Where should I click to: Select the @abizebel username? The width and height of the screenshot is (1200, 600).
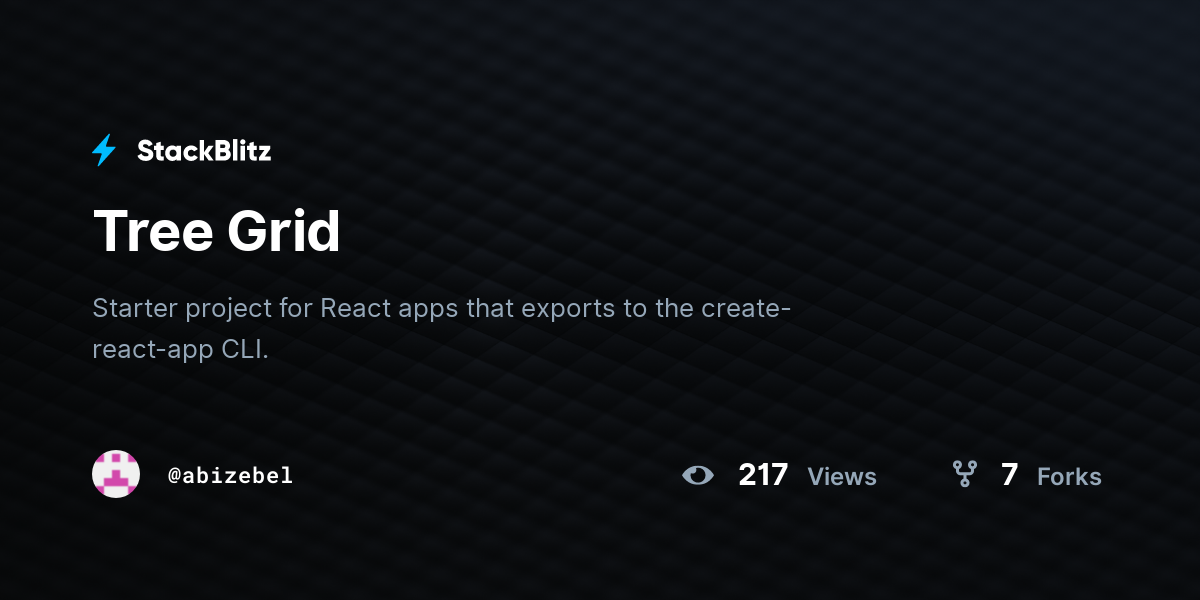point(230,475)
